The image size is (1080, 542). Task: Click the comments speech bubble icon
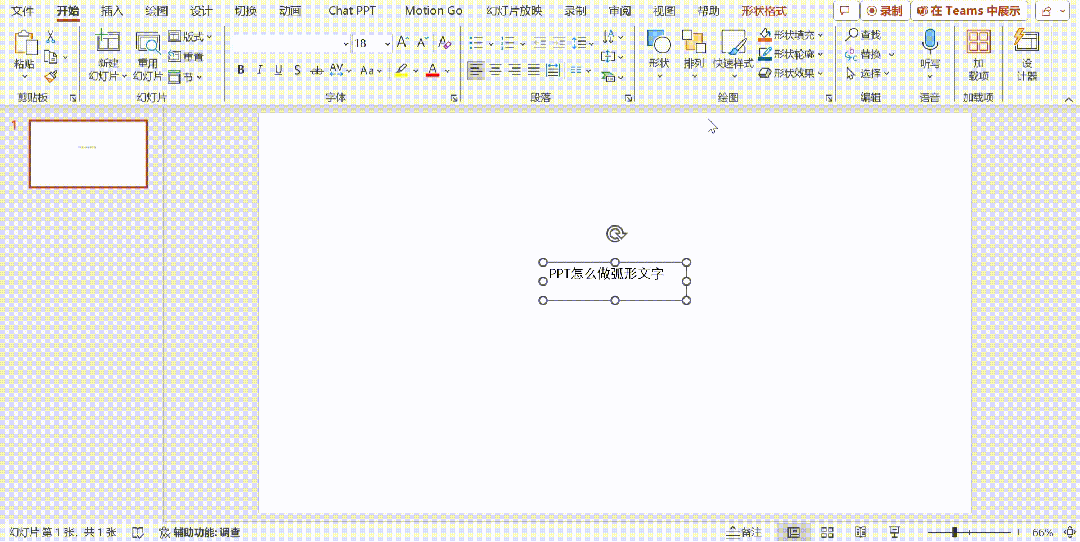coord(844,11)
